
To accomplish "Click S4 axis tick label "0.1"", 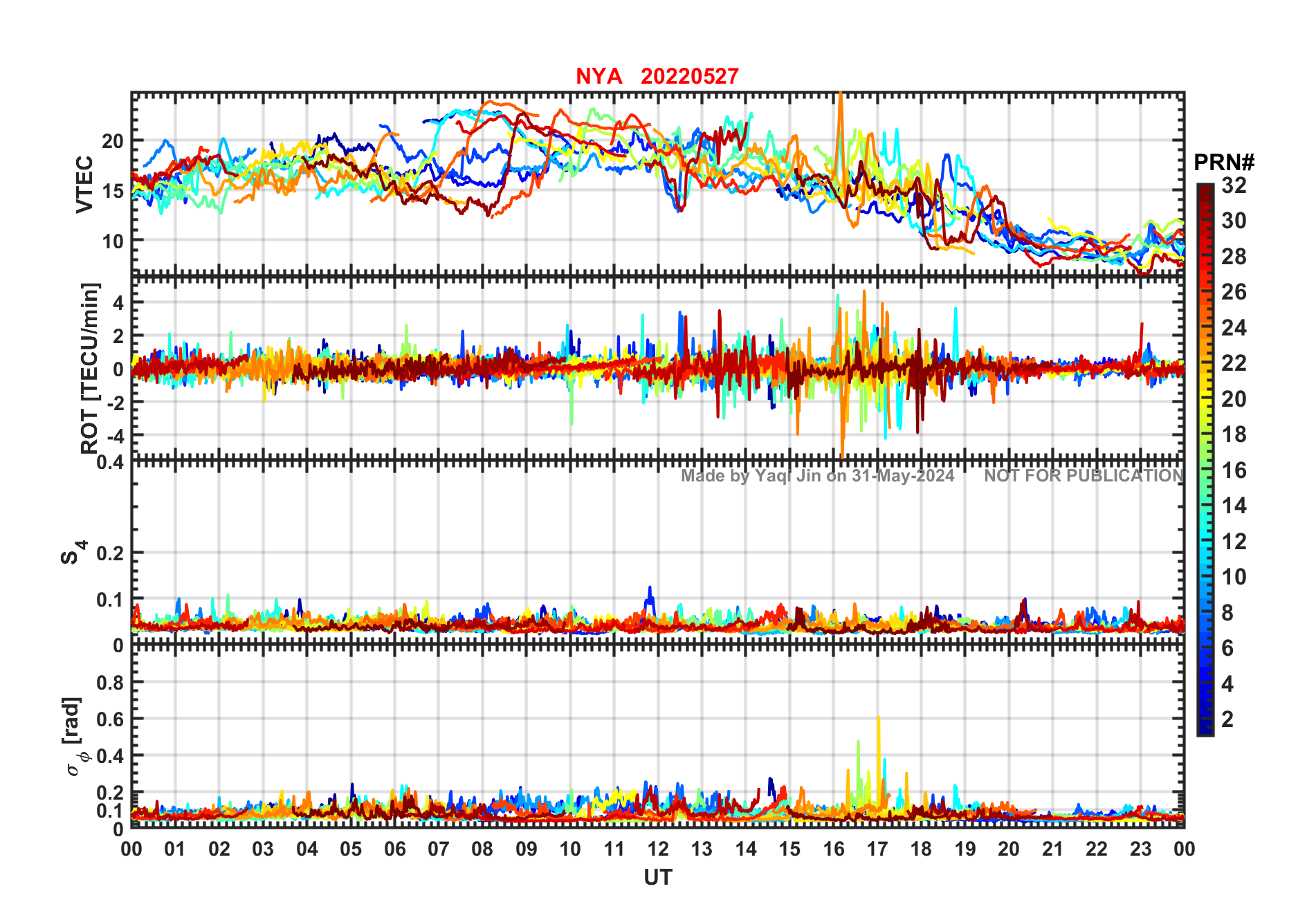I will coord(111,600).
